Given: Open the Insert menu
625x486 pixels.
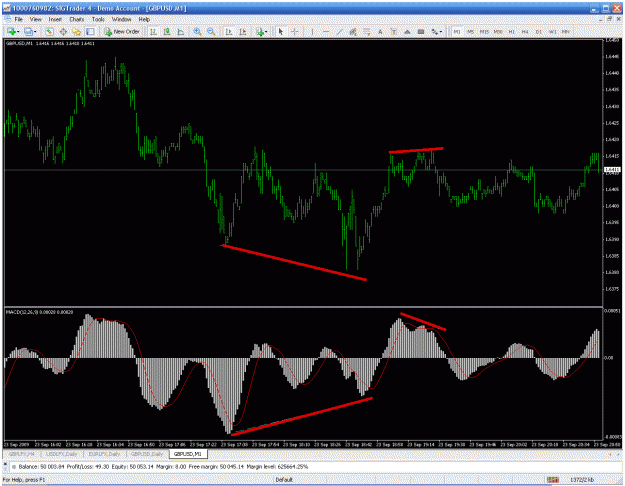Looking at the screenshot, I should pos(55,19).
